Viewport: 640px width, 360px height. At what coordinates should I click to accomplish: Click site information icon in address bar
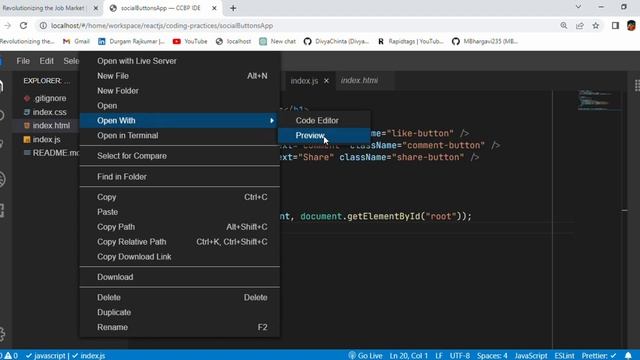(43, 25)
